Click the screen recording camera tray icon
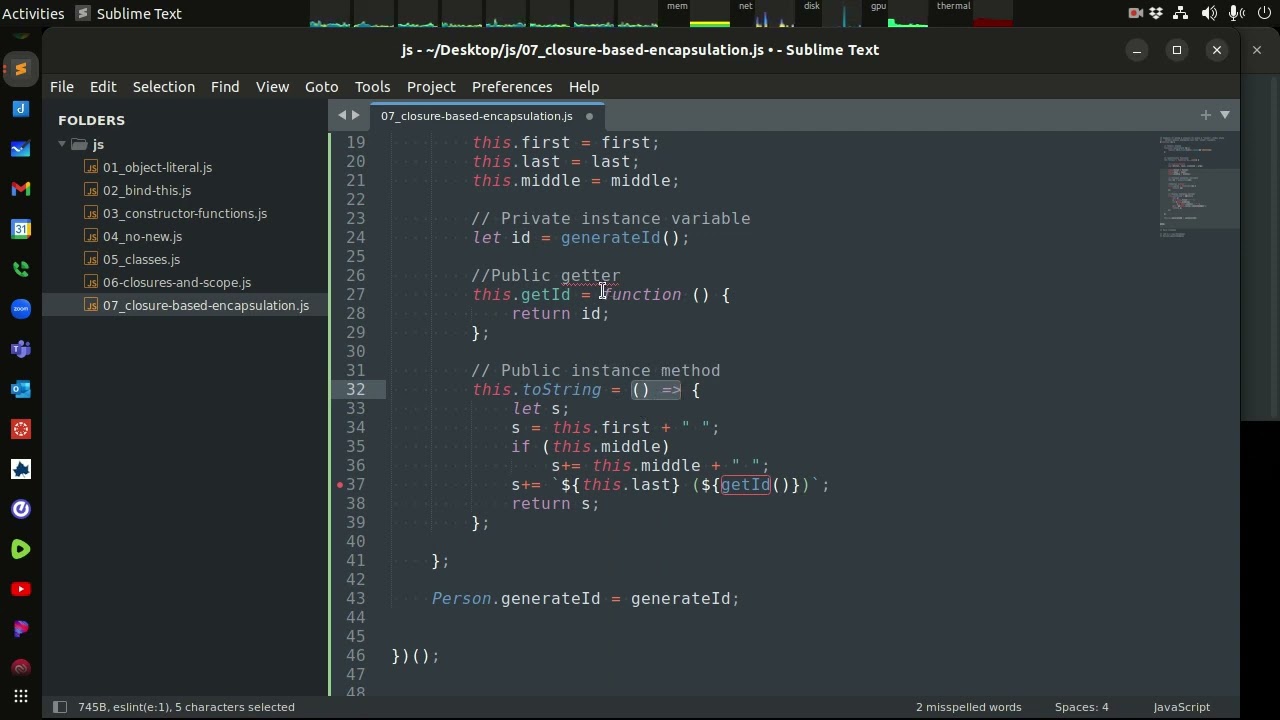Screen dimensions: 1280x720 click(x=1135, y=13)
